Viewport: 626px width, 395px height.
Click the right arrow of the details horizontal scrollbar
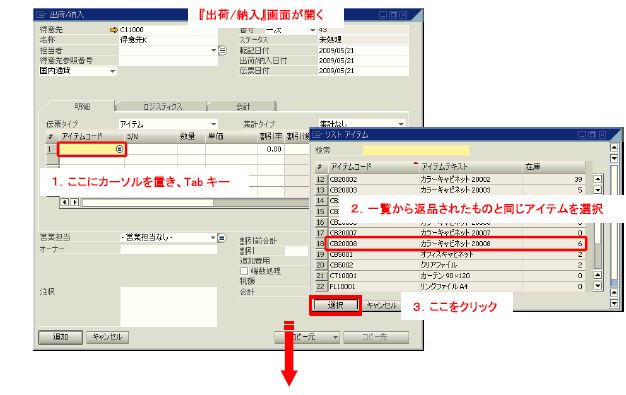(x=75, y=202)
